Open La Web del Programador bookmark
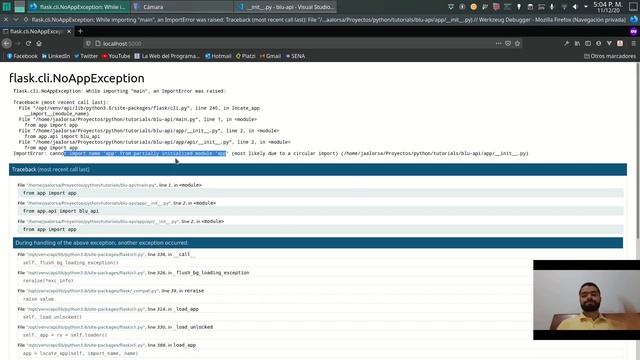 coord(167,56)
